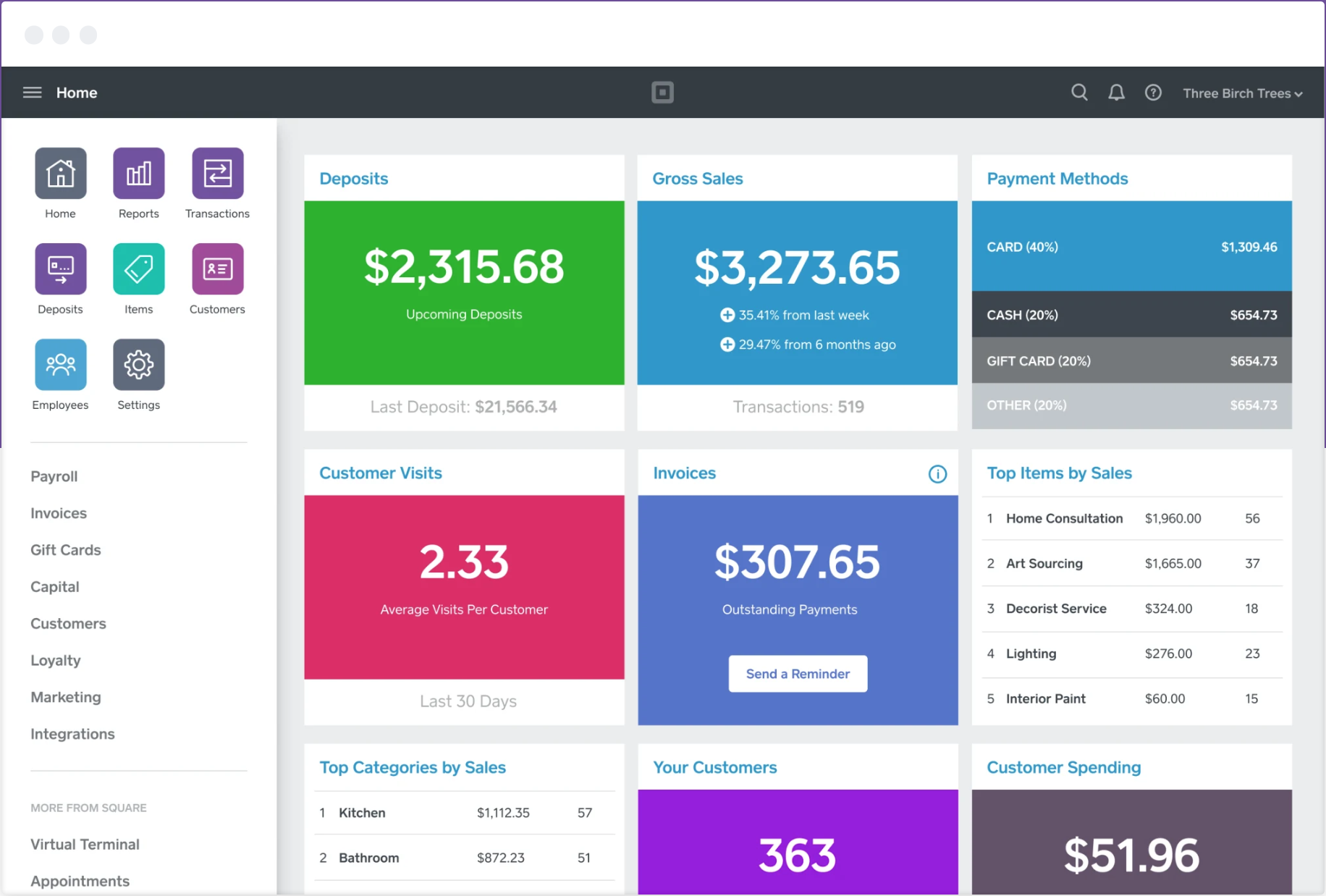Select the CASH (20%) payment bar
The width and height of the screenshot is (1326, 896).
(x=1132, y=315)
